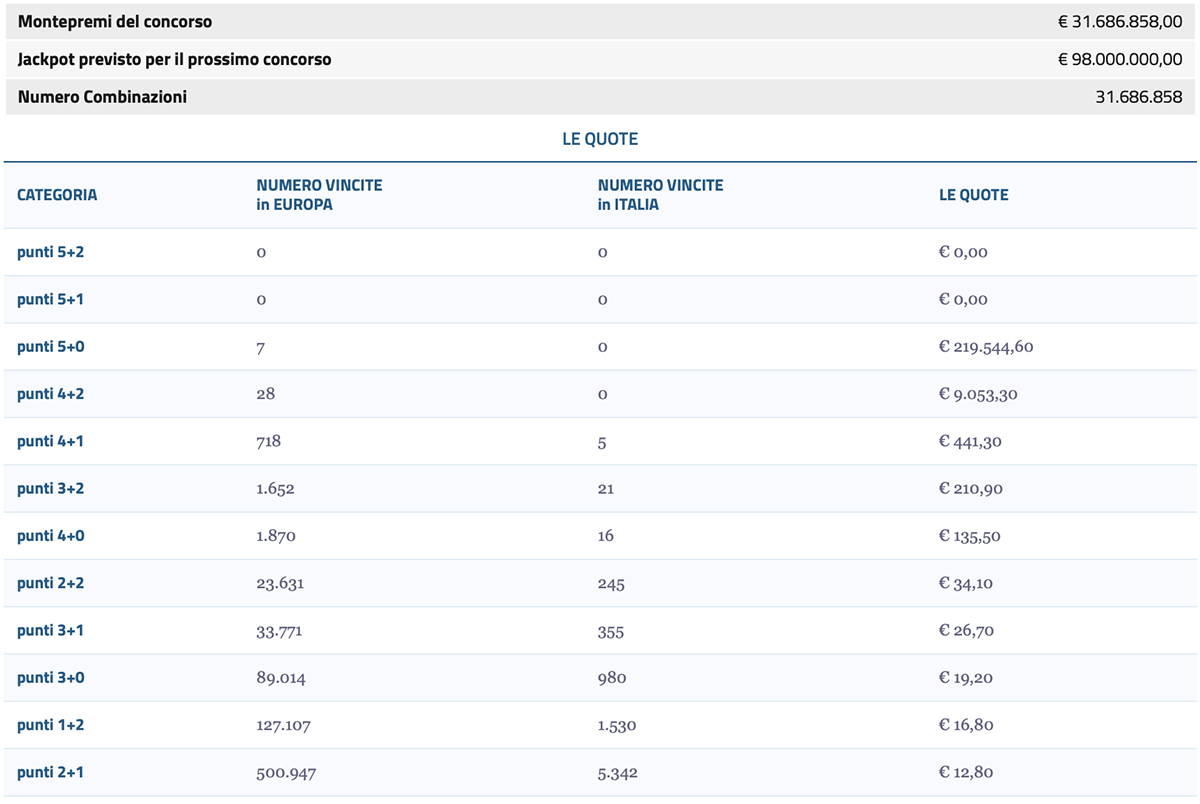Open the "punti 1+2" category link
The height and width of the screenshot is (804, 1200).
pyautogui.click(x=50, y=724)
